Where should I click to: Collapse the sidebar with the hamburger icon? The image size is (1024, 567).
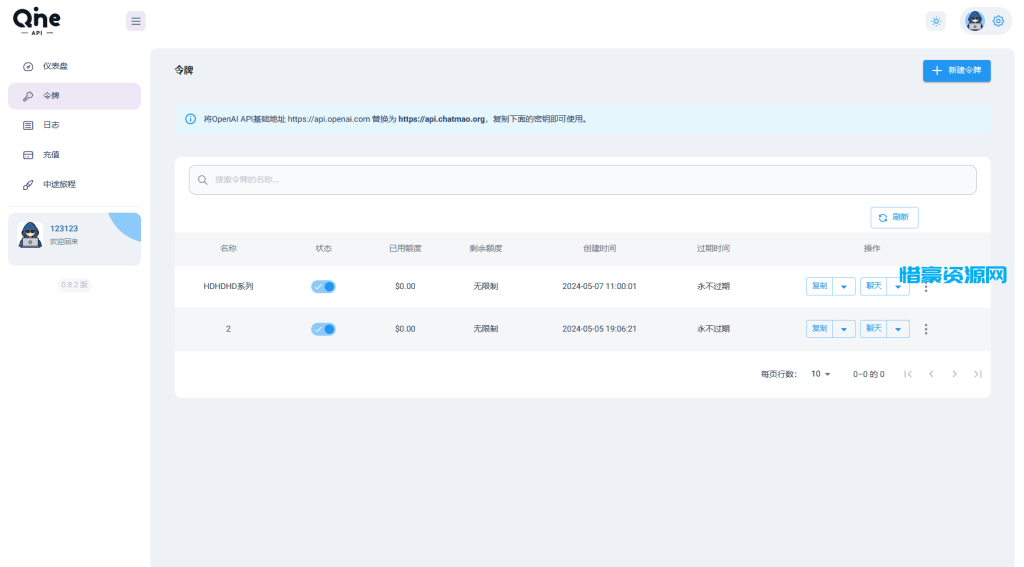pyautogui.click(x=136, y=21)
